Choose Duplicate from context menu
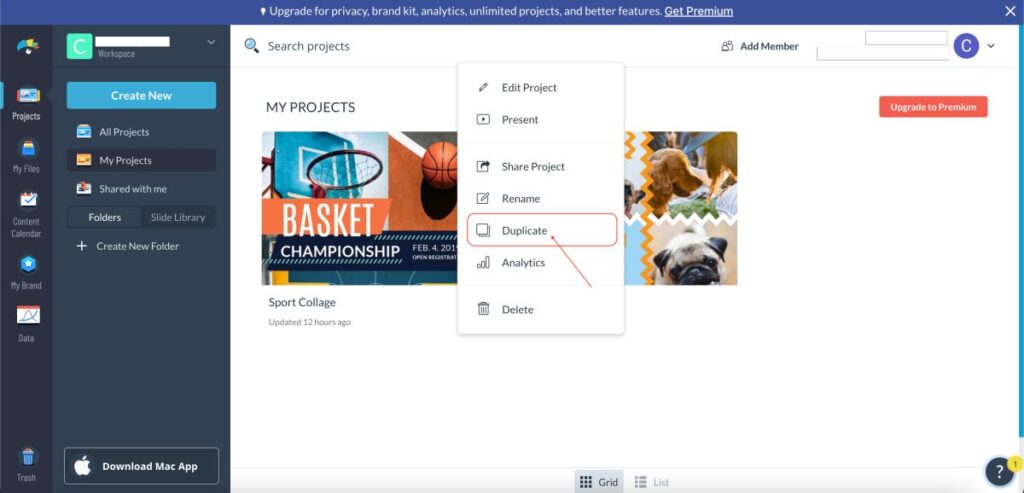The width and height of the screenshot is (1024, 493). pos(541,230)
